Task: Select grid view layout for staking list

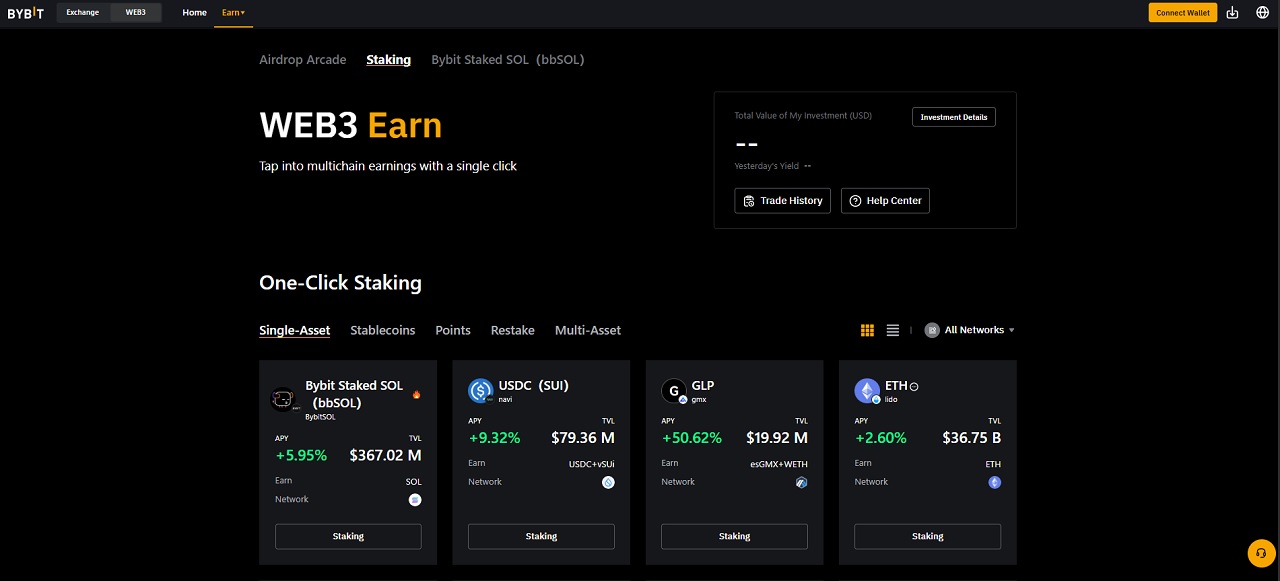Action: (867, 329)
